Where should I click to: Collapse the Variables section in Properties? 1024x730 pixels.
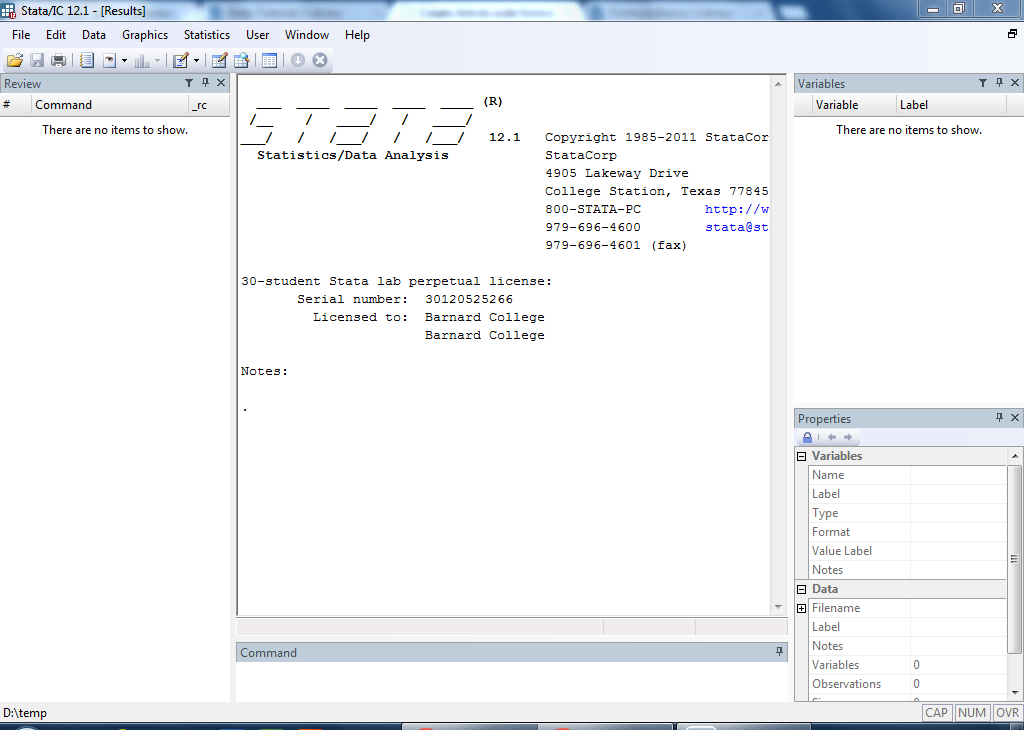pos(802,456)
